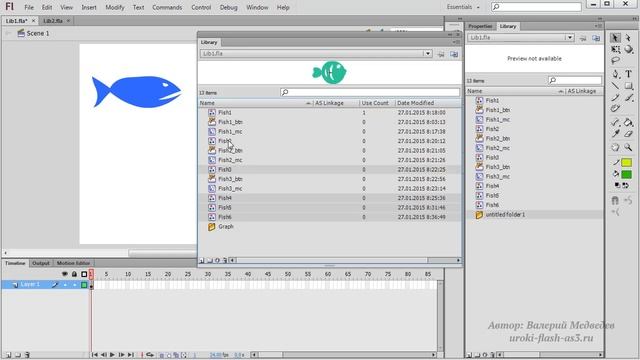Toggle Loop playback in Timeline
Image resolution: width=640 pixels, height=360 pixels.
[150, 355]
